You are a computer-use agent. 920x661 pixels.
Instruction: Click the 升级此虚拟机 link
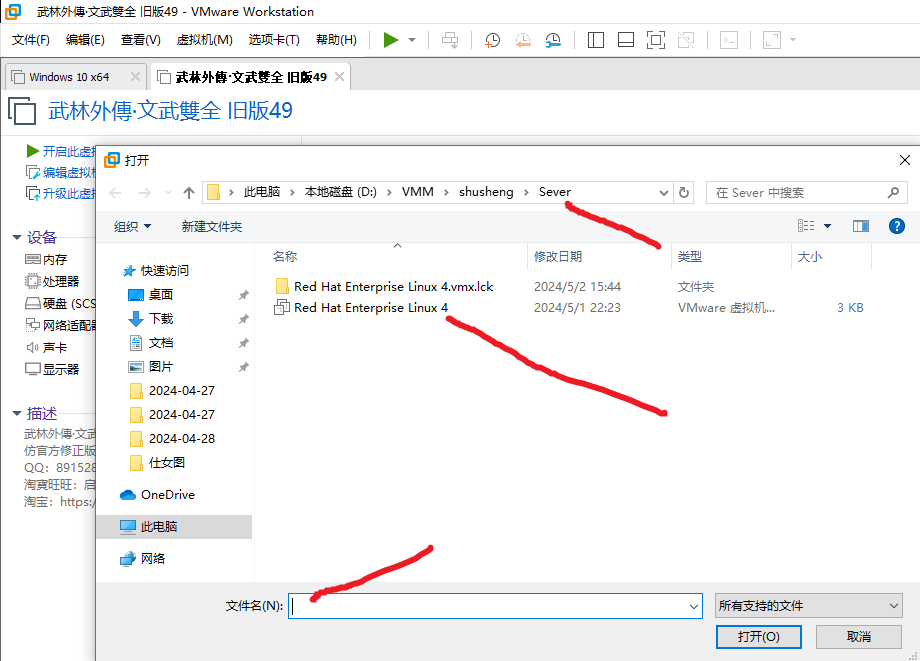pyautogui.click(x=60, y=194)
